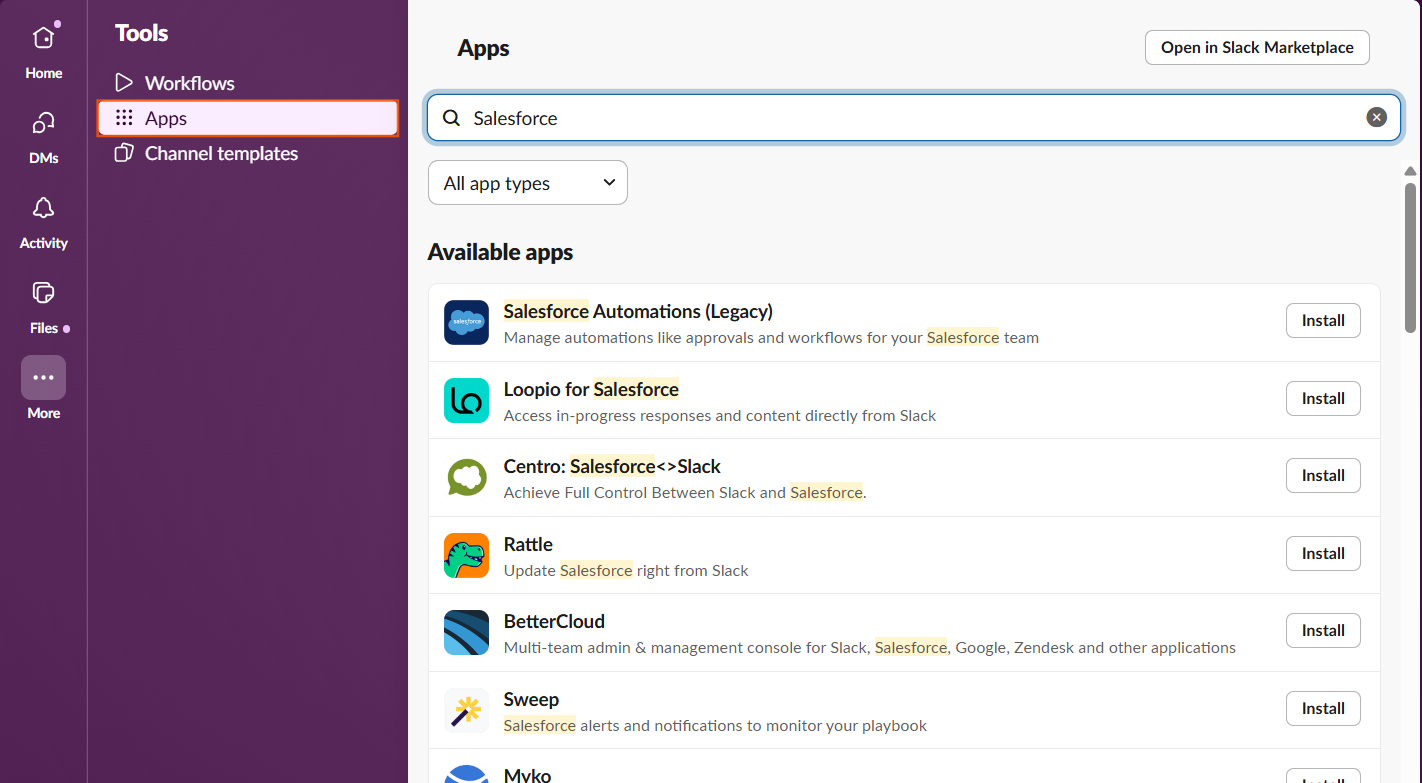Click the 'Tools' panel heading

pyautogui.click(x=141, y=33)
